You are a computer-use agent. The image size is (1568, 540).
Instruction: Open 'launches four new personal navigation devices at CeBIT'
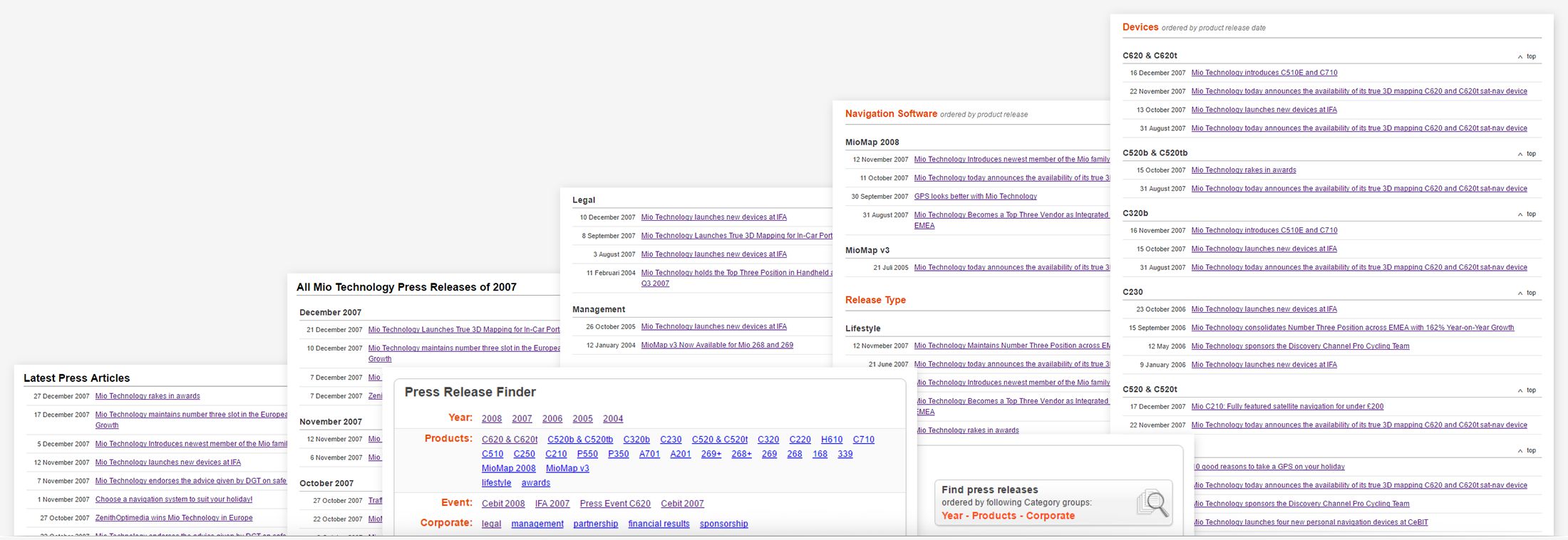pos(1311,522)
